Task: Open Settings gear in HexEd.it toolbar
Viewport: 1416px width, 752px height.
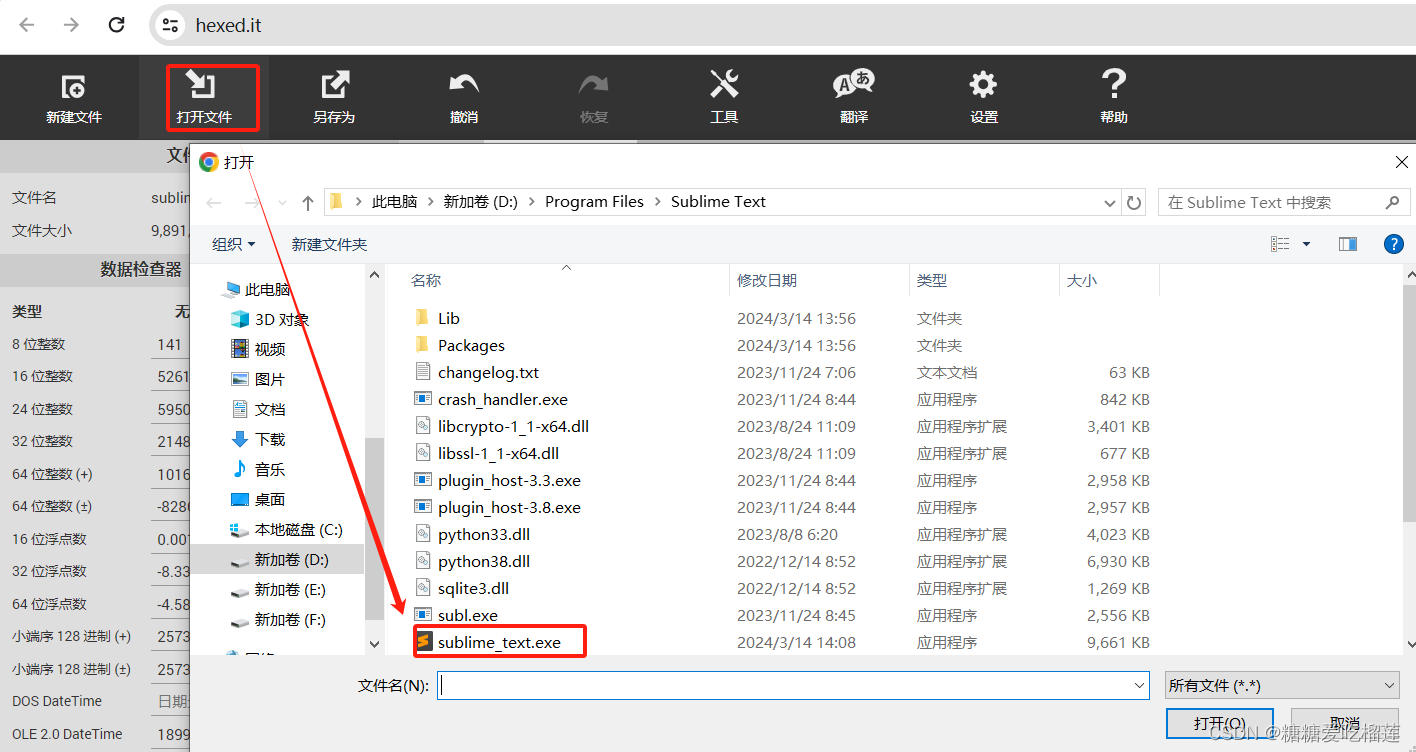Action: pos(984,85)
